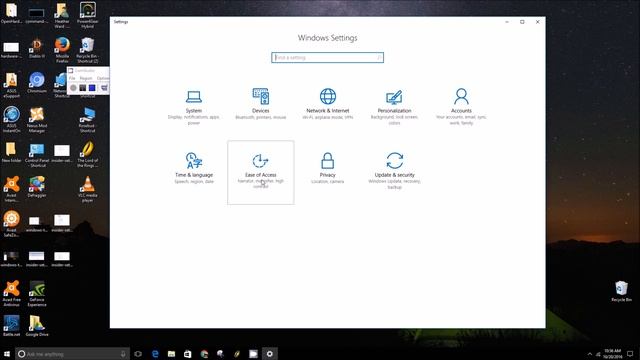Screen dimensions: 640x360
Task: Click the blue square button in small window
Action: (x=92, y=88)
